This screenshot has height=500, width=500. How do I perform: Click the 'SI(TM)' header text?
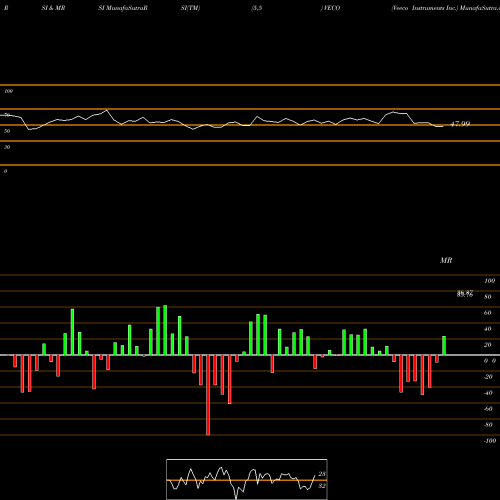190,8
